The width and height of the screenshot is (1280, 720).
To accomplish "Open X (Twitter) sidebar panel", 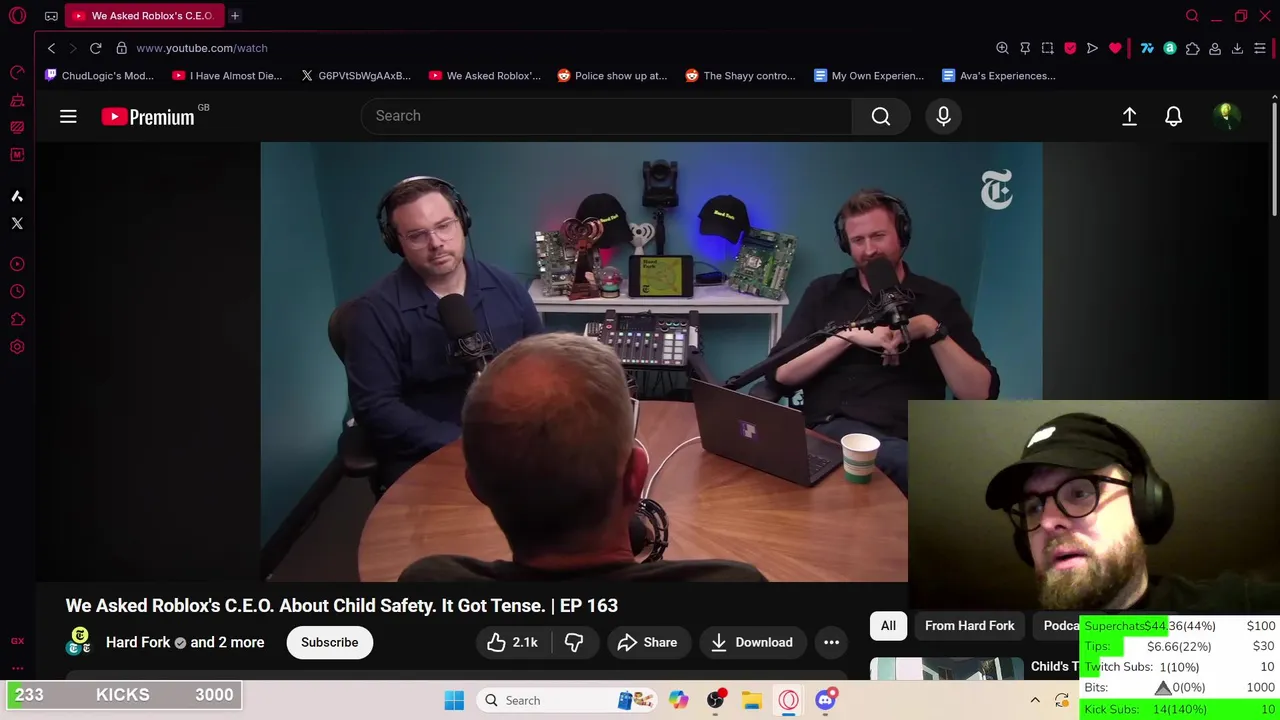I will tap(17, 223).
